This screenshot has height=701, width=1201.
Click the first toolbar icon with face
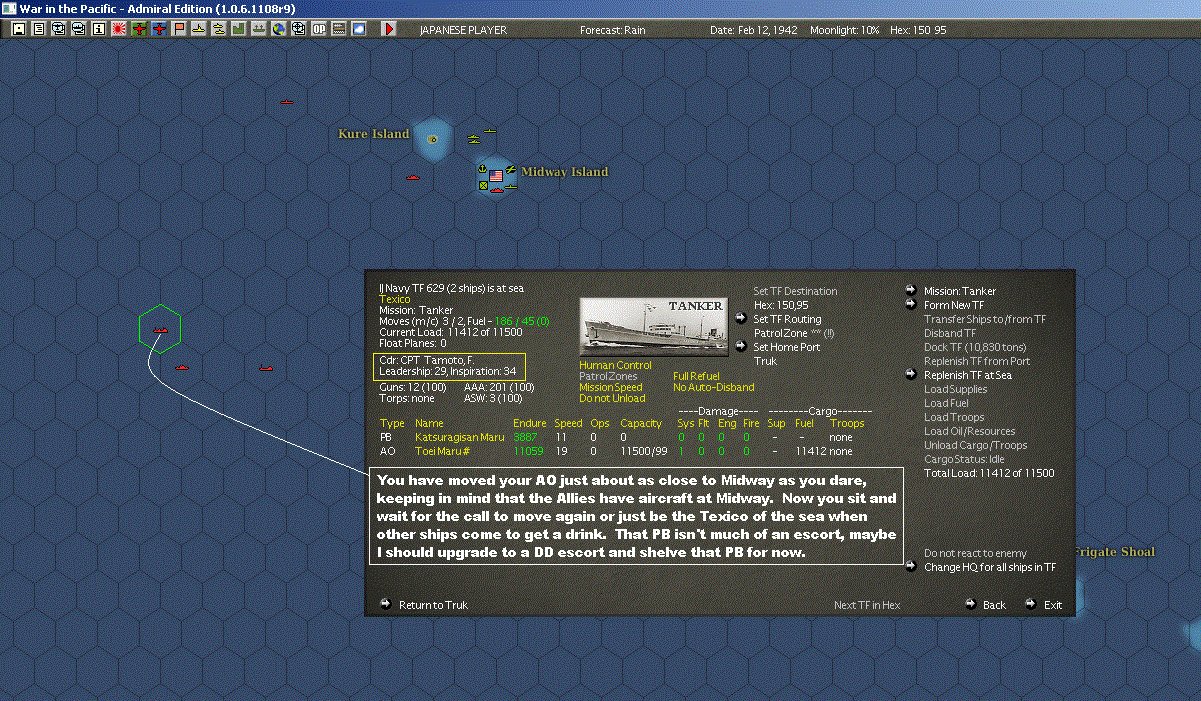(x=18, y=29)
